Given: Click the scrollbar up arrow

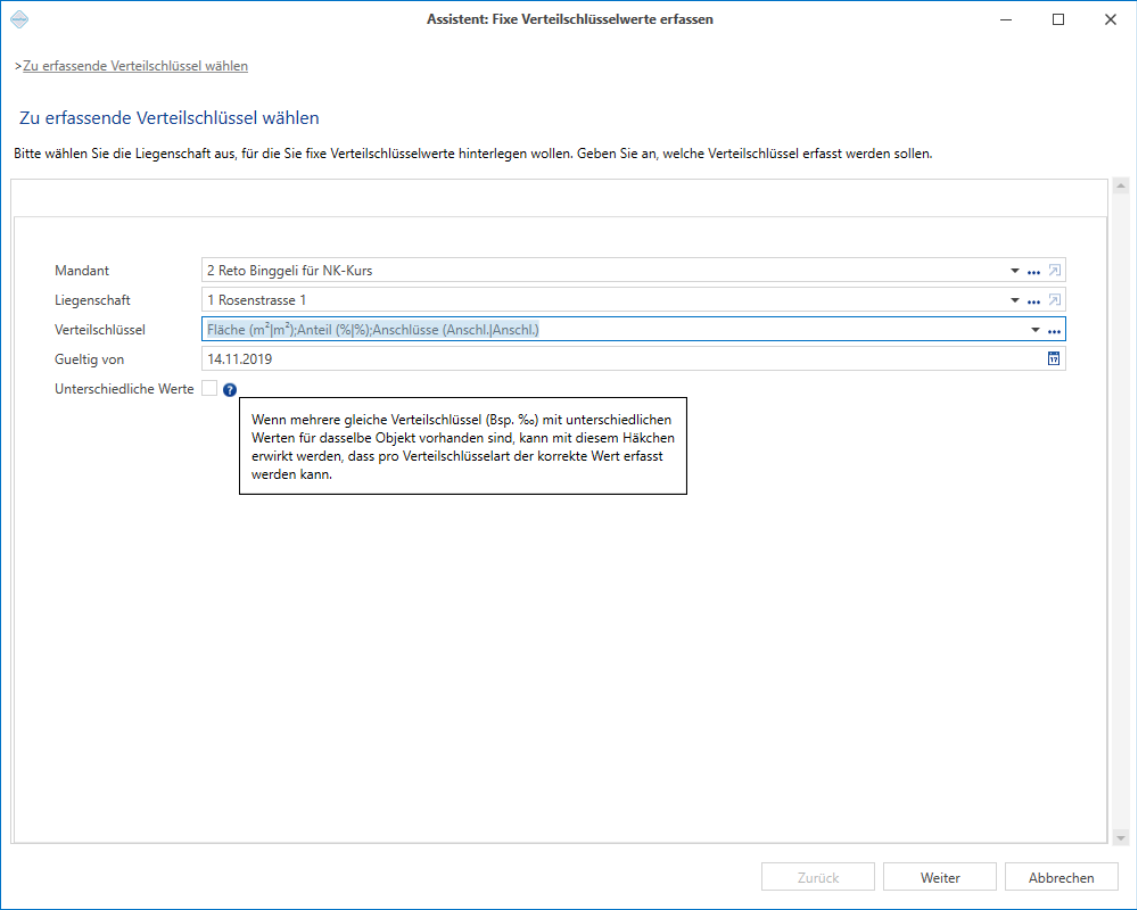Looking at the screenshot, I should pyautogui.click(x=1121, y=186).
